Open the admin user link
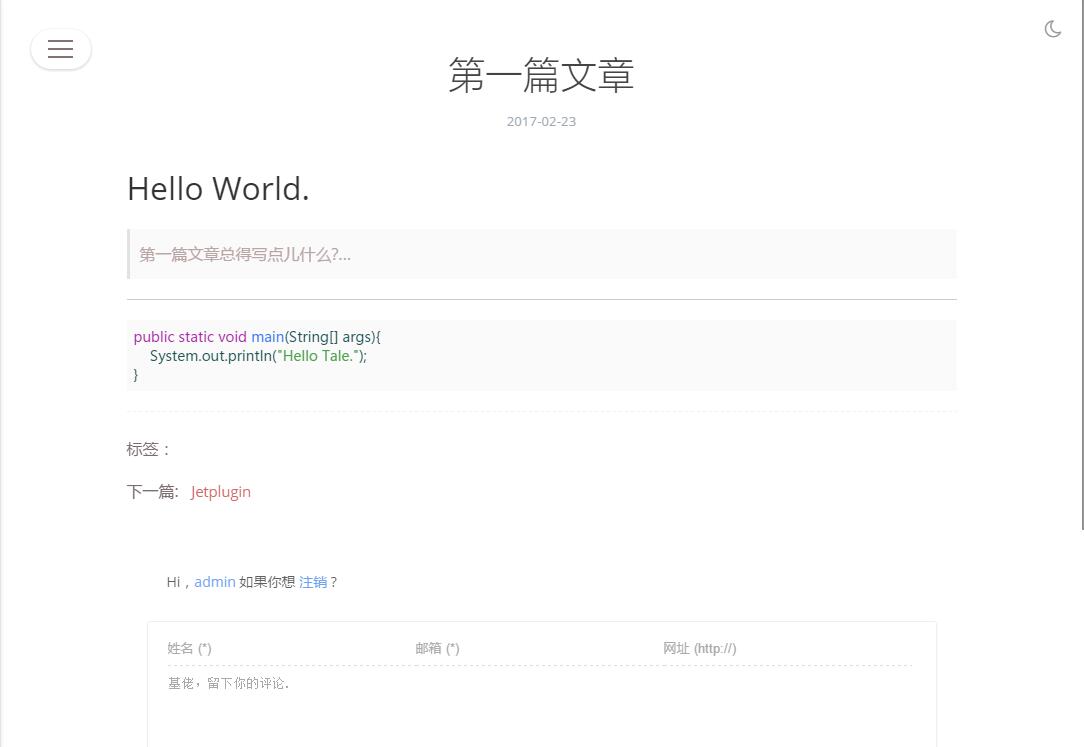 pyautogui.click(x=215, y=581)
